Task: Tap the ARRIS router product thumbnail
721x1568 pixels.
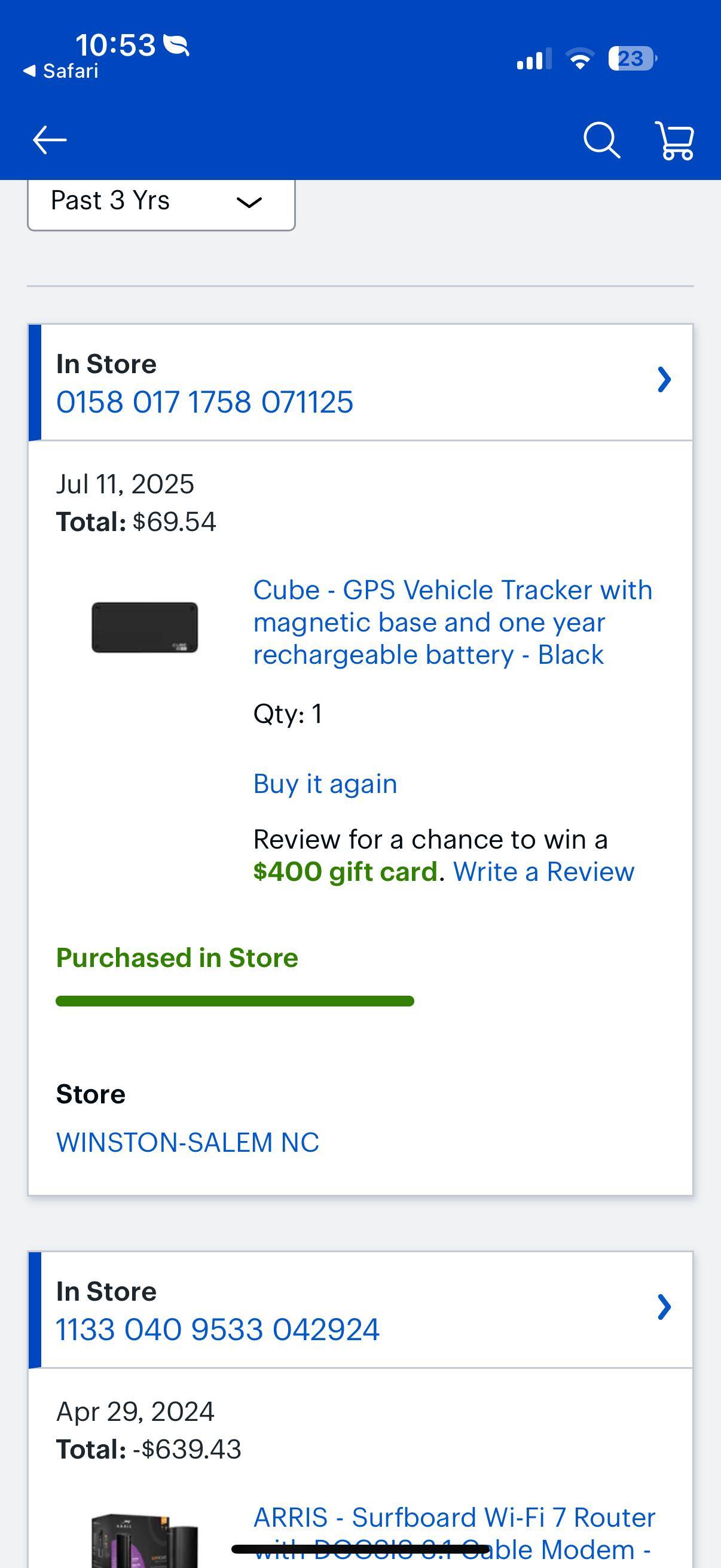Action: (x=146, y=1534)
